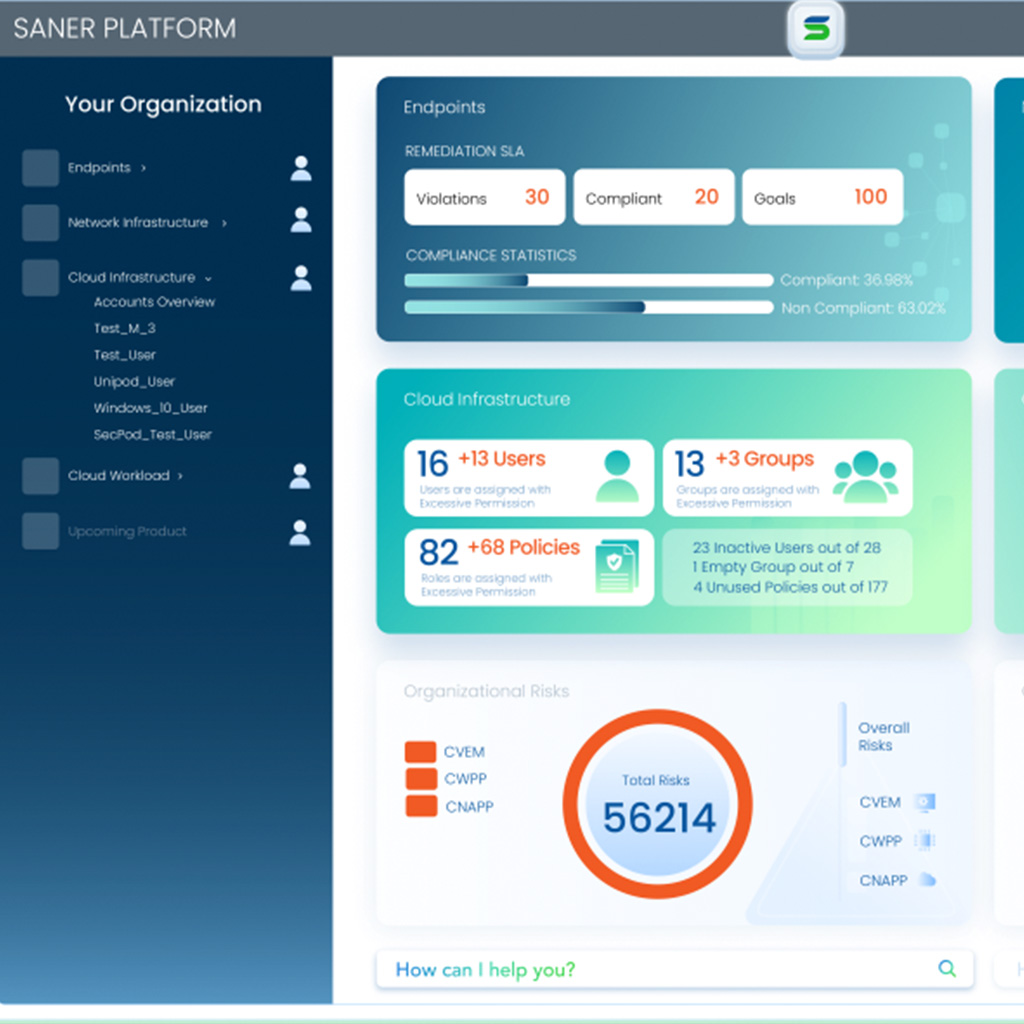
Task: Open the Violations 30 SLA card
Action: point(484,198)
